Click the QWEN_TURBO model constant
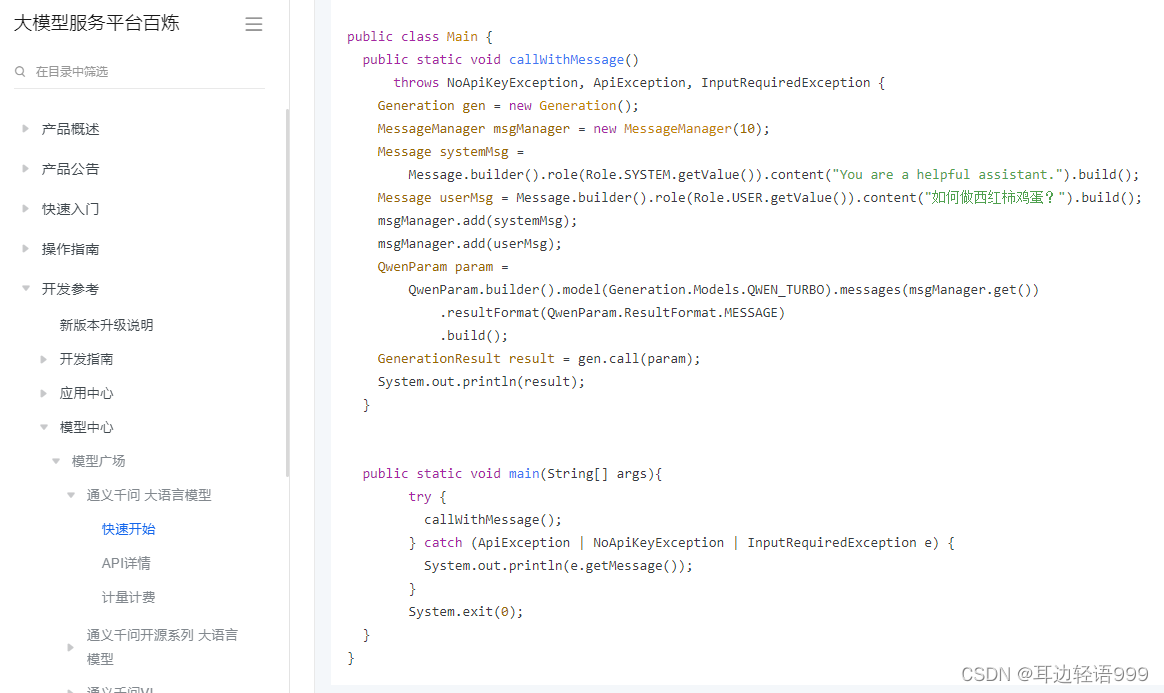This screenshot has width=1164, height=693. 786,290
